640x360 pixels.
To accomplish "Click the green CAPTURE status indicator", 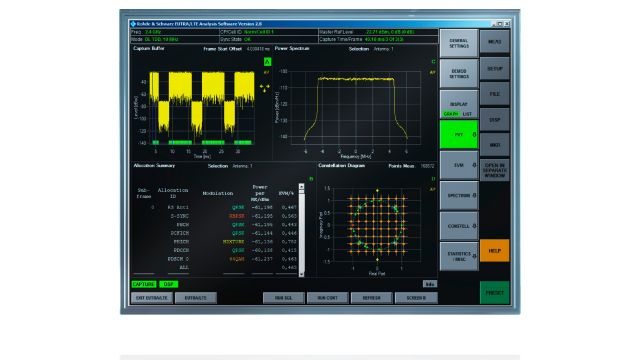I will (x=144, y=284).
